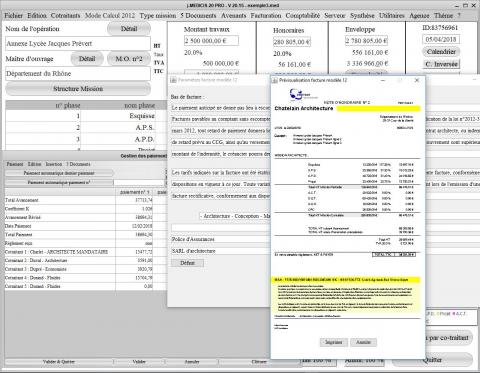This screenshot has width=480, height=373.
Task: Click Paiement automatique paiement n° button
Action: point(59,183)
